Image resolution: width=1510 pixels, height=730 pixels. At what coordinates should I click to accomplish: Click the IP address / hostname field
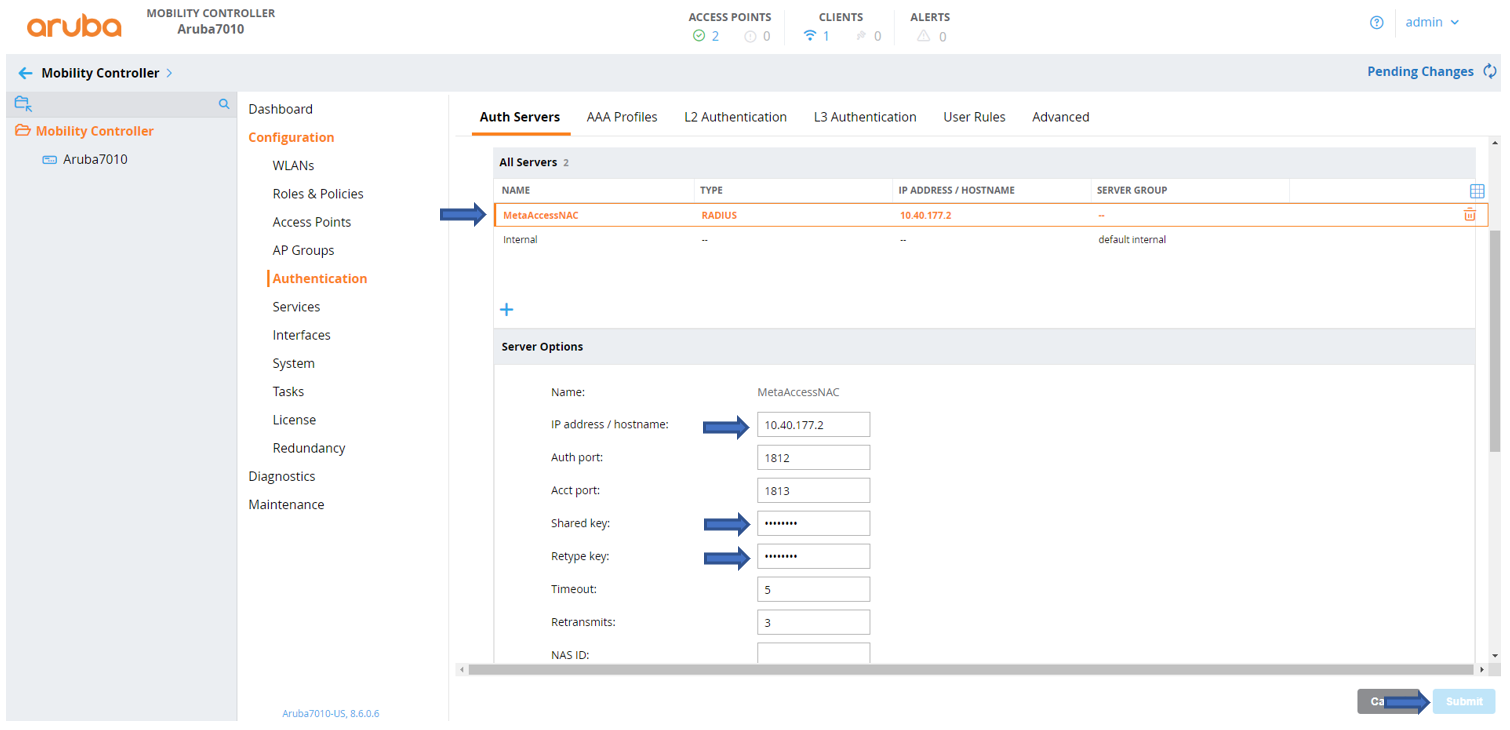tap(813, 424)
